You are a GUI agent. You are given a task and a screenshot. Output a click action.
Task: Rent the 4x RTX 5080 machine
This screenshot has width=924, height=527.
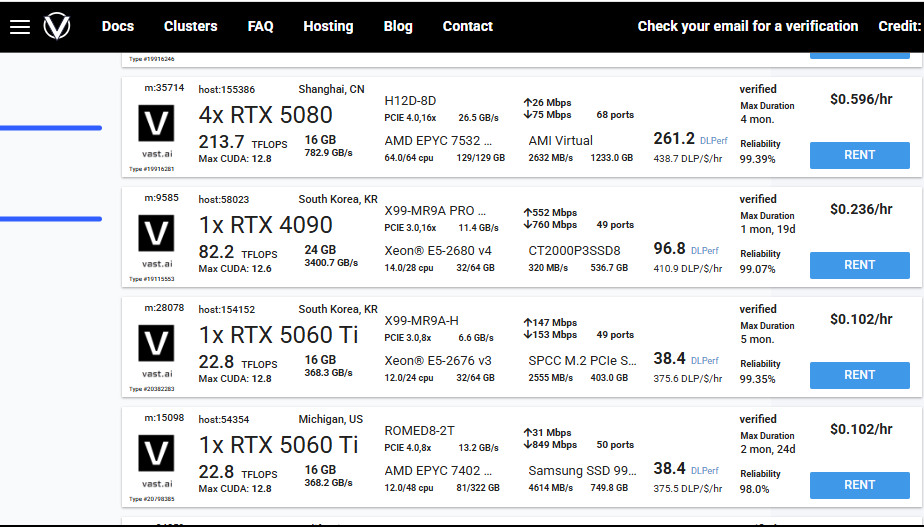(859, 155)
